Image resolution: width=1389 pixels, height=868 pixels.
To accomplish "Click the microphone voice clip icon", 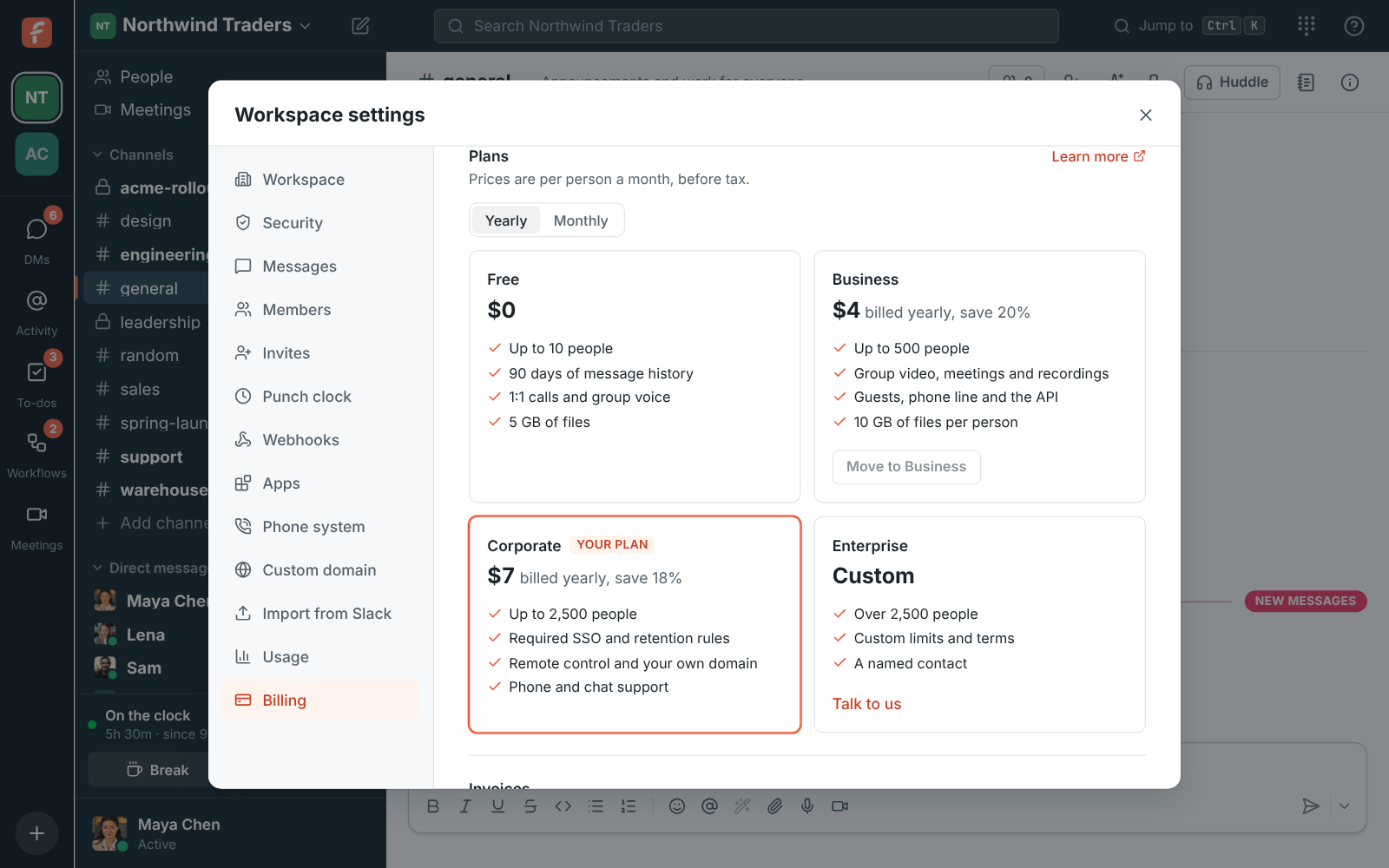I will (807, 806).
